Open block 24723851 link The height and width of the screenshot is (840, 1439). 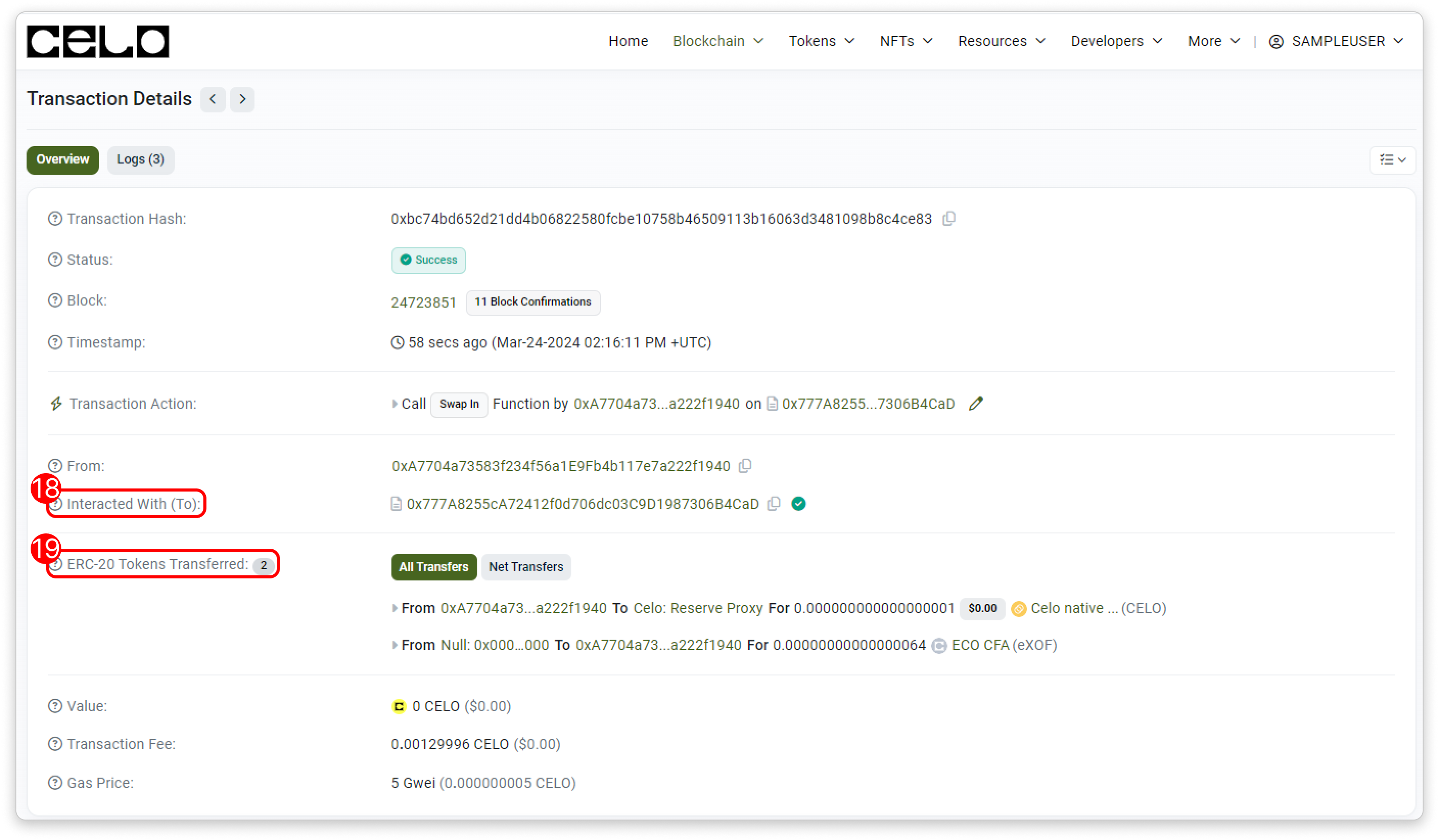pyautogui.click(x=423, y=302)
